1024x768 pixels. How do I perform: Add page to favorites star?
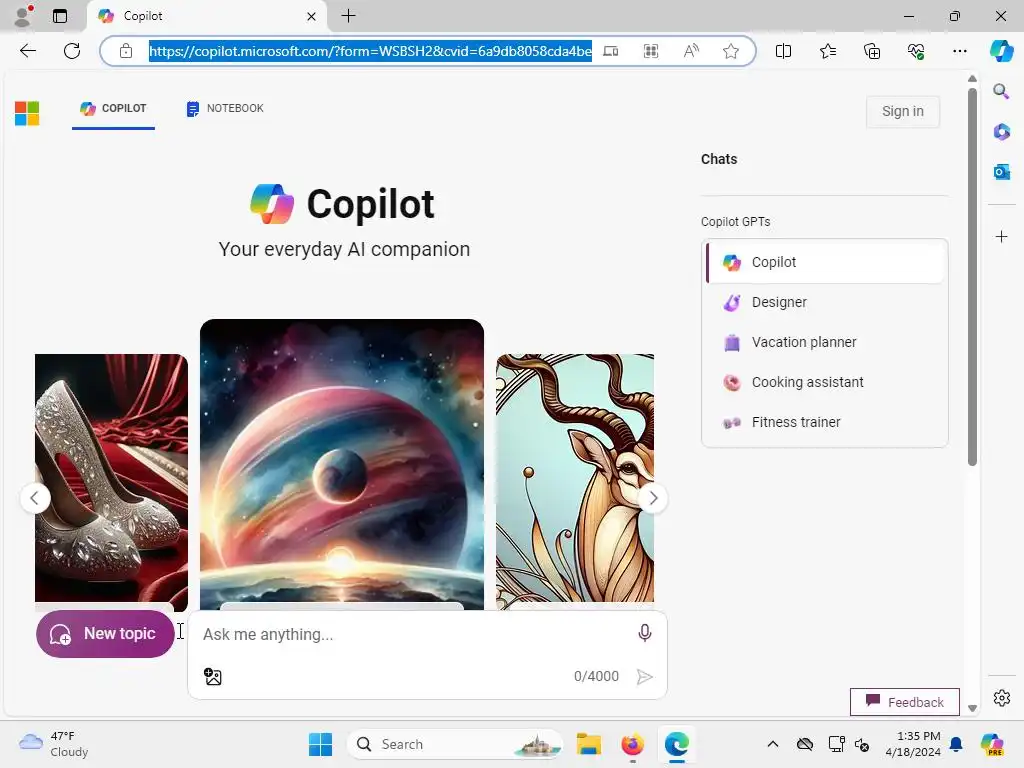tap(731, 51)
